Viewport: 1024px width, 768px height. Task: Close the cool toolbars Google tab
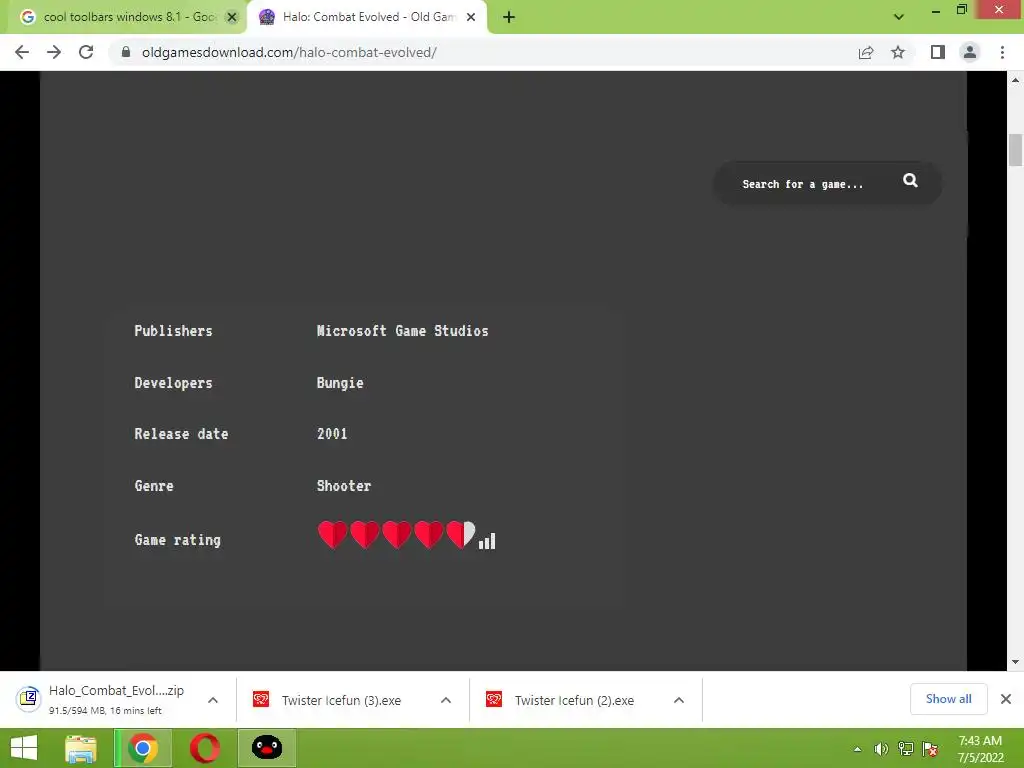coord(232,18)
